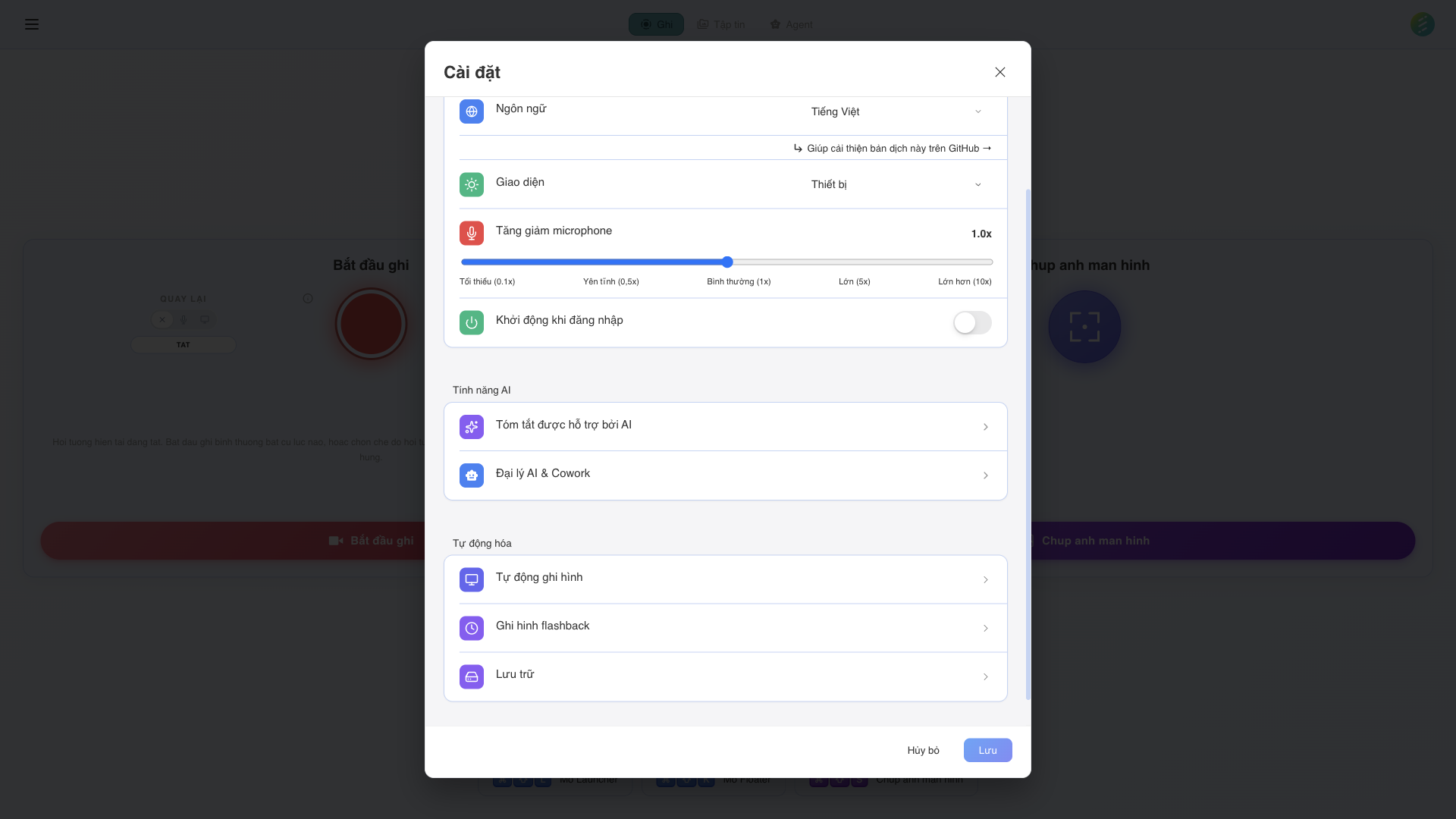
Task: Toggle Khởi động khi đăng nhập switch
Action: 972,322
